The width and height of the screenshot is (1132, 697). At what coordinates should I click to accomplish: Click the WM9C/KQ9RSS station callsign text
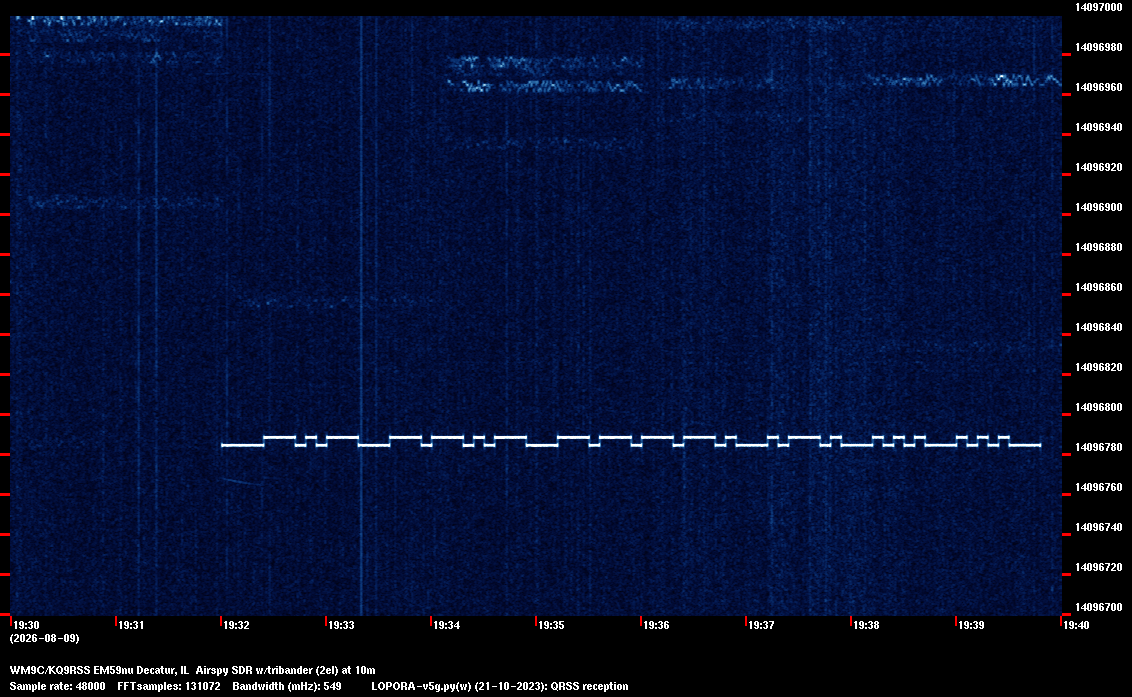click(50, 670)
